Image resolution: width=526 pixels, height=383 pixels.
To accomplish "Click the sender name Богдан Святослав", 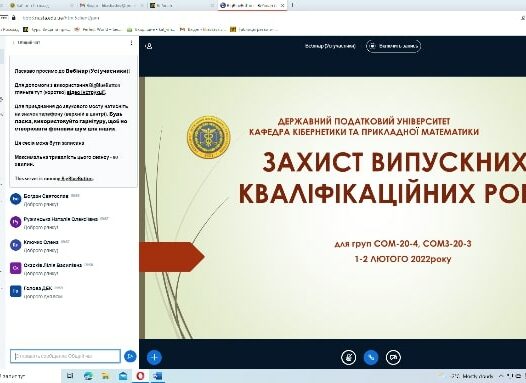I will click(46, 196).
